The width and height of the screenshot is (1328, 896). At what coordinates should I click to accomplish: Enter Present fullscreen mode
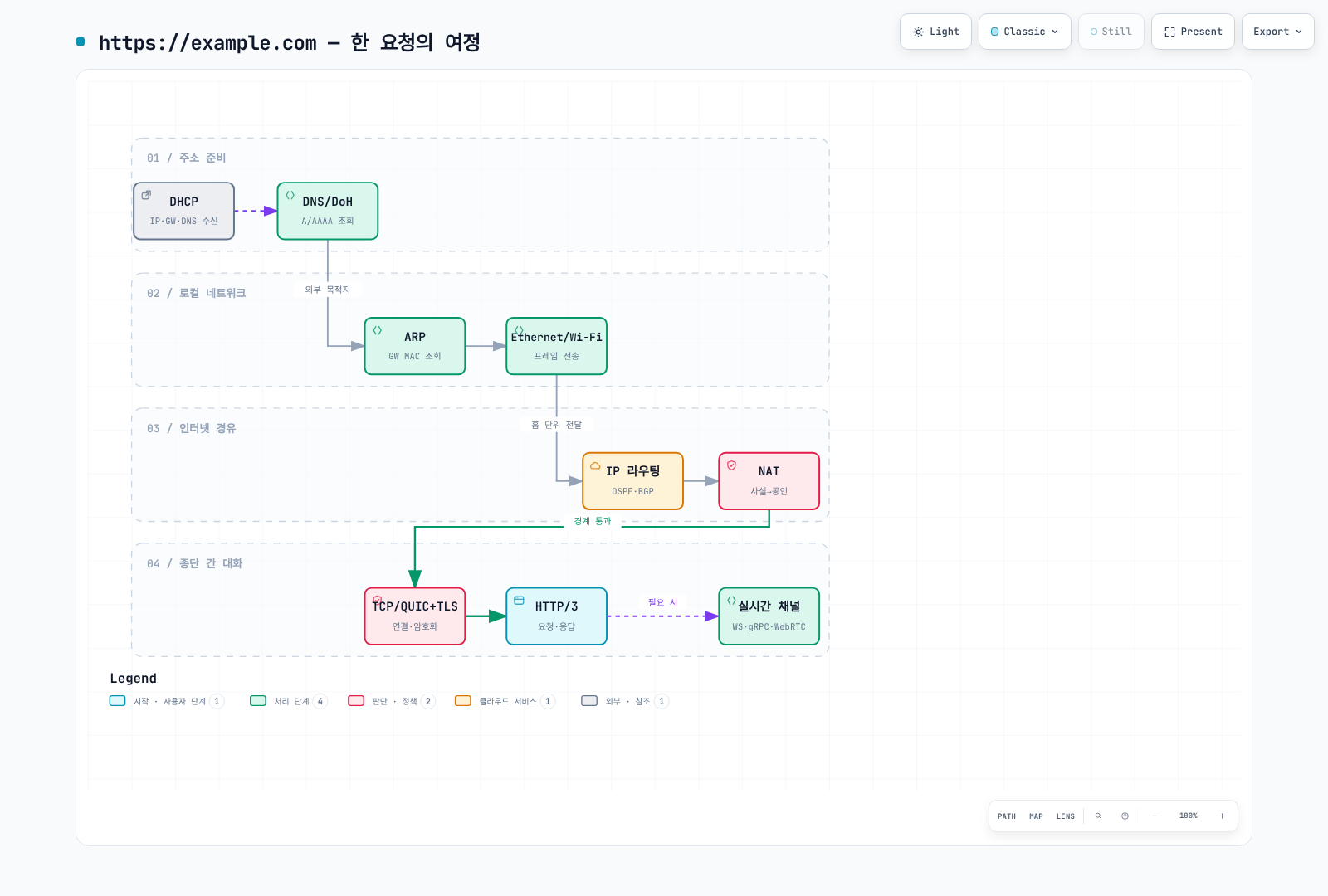(x=1193, y=32)
